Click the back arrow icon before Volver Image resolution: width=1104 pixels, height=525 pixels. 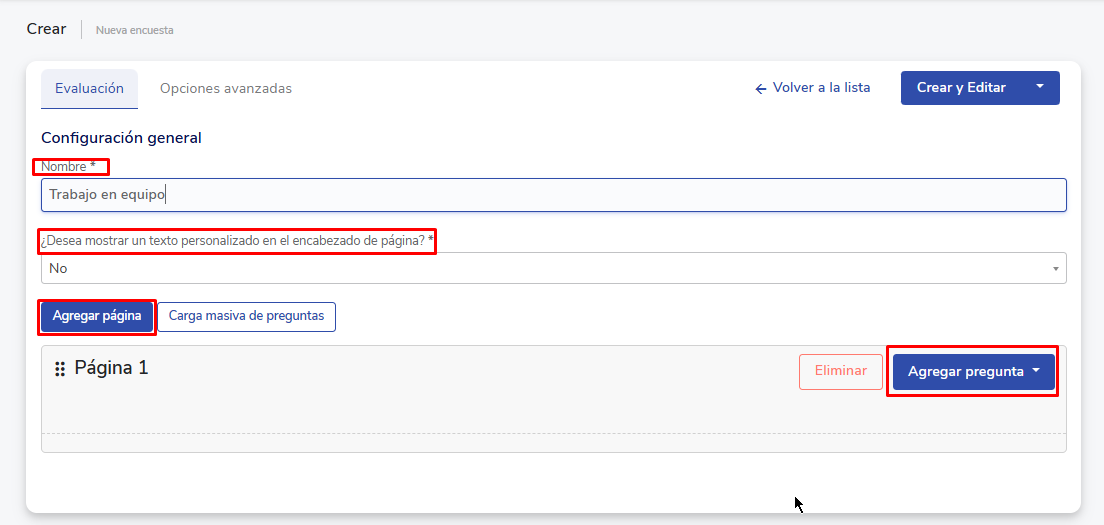pyautogui.click(x=761, y=89)
